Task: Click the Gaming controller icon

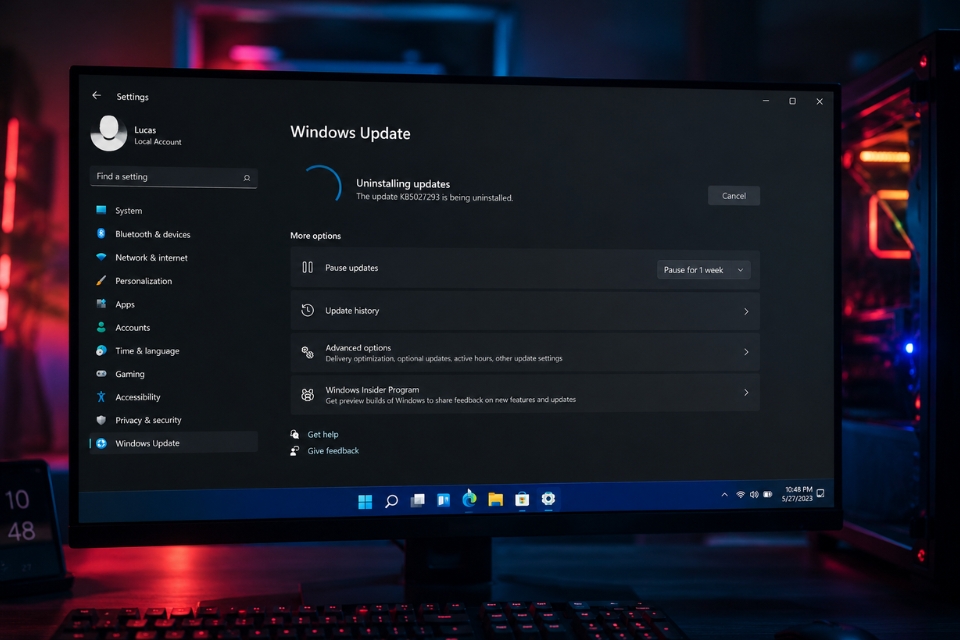Action: pyautogui.click(x=102, y=374)
